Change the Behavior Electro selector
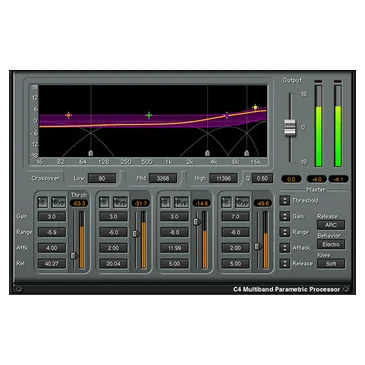Viewport: 365px width, 365px height. pyautogui.click(x=331, y=244)
